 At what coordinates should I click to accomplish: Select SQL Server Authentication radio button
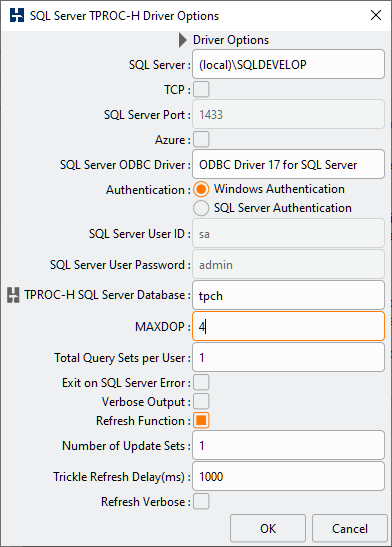click(201, 208)
